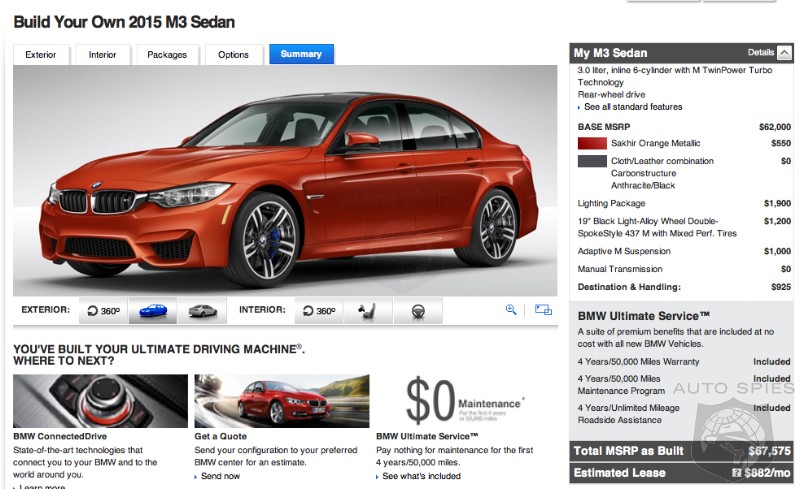Go to the Options tab
Screen dimensions: 800x489
[x=233, y=54]
